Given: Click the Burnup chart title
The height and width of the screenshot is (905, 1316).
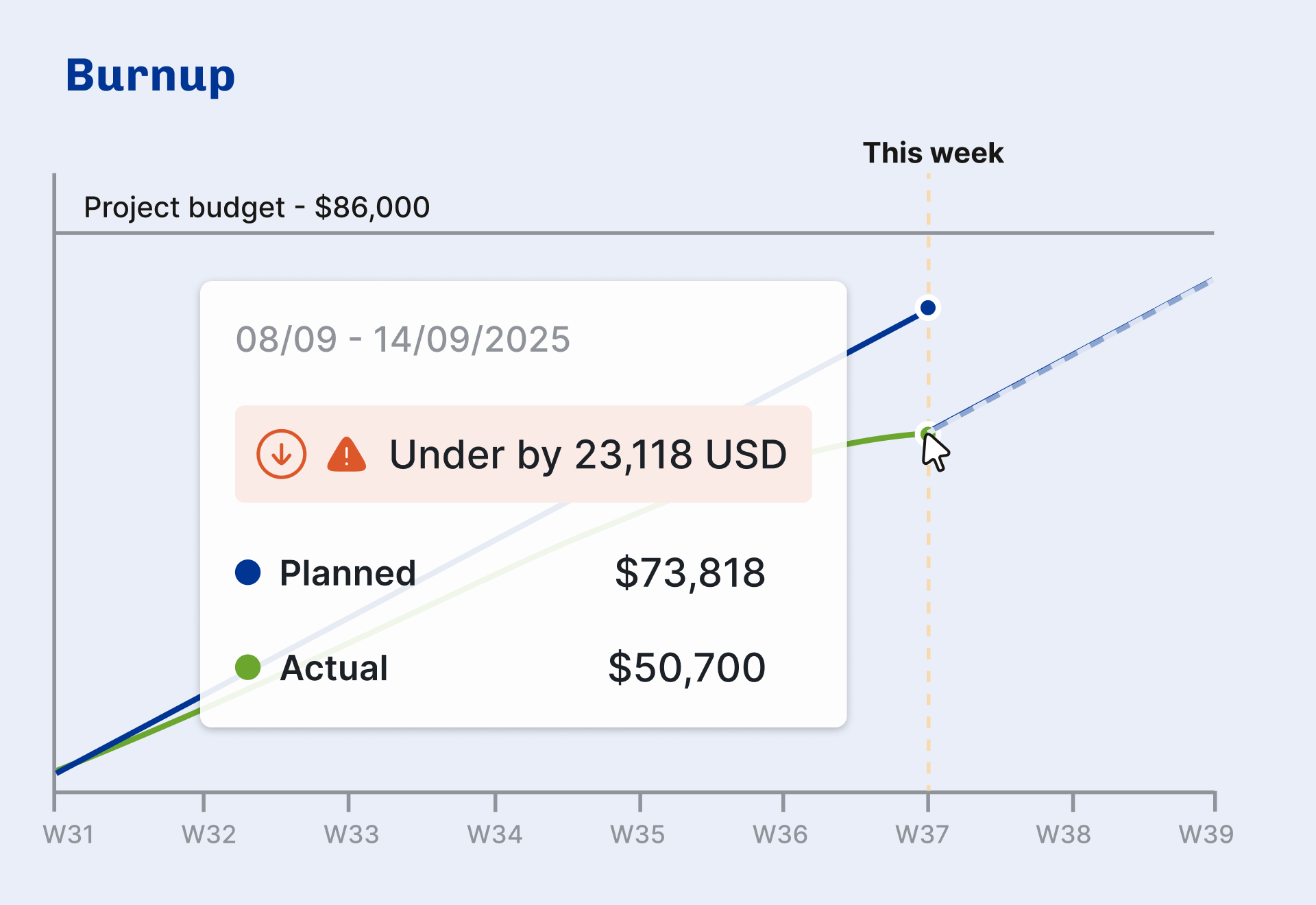Looking at the screenshot, I should point(150,75).
